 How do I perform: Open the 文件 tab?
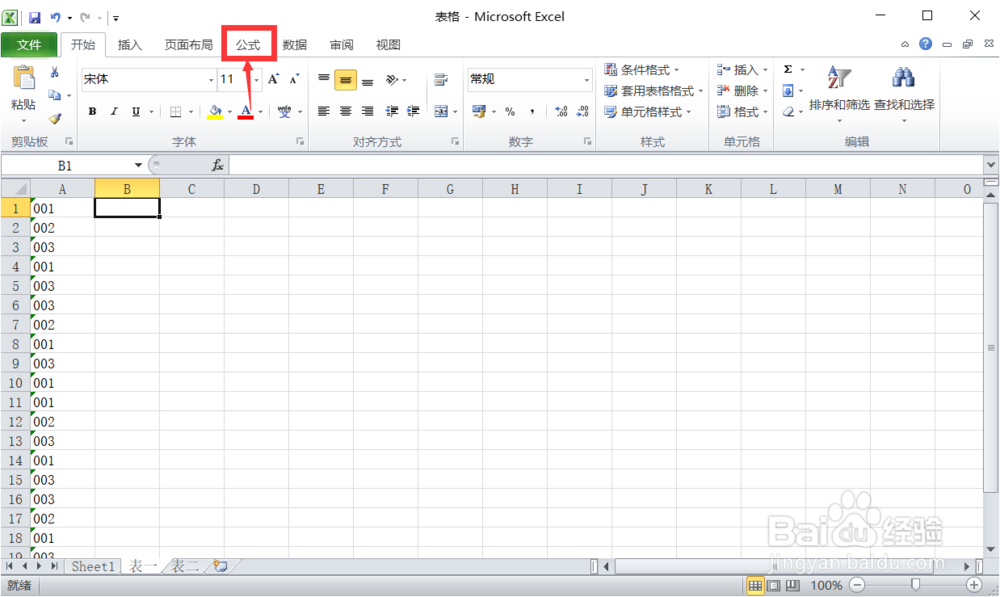29,45
